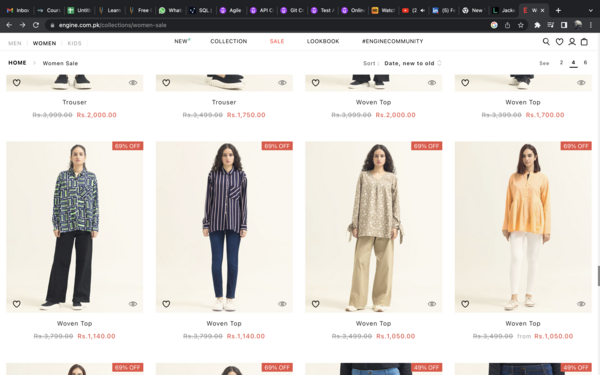Open the media control icon in toolbar
Screen dimensions: 600x375
(x=550, y=25)
